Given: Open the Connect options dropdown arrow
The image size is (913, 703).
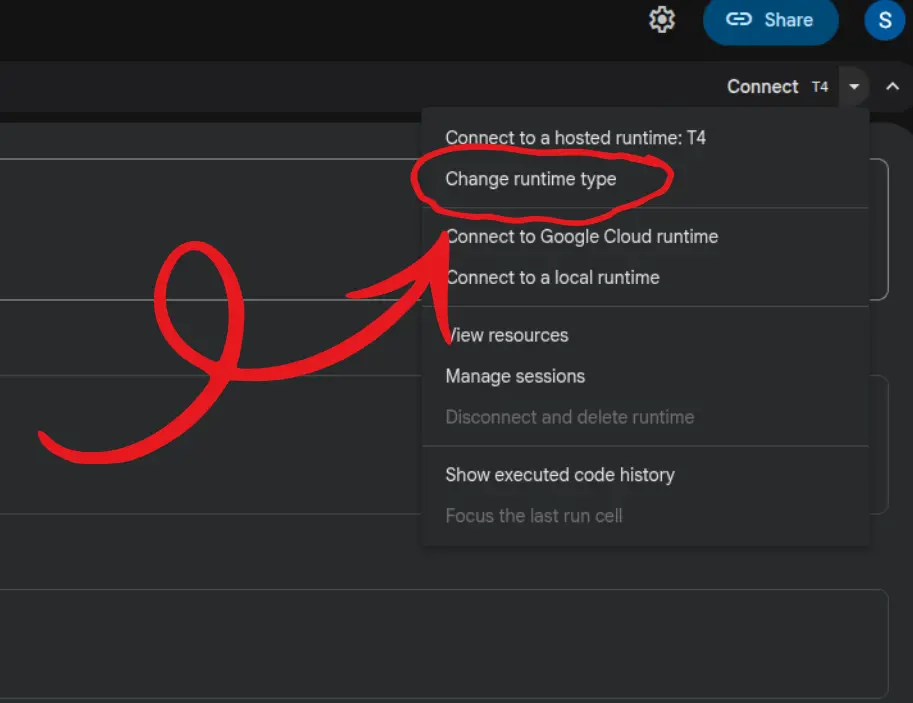Looking at the screenshot, I should point(854,87).
